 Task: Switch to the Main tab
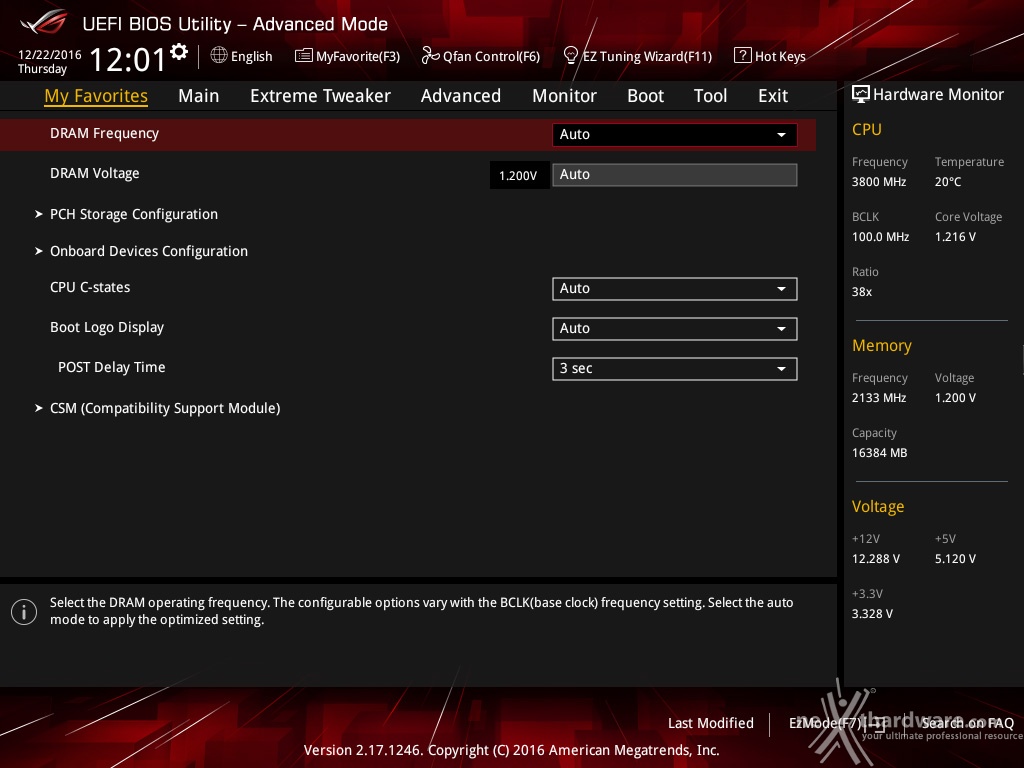tap(199, 96)
